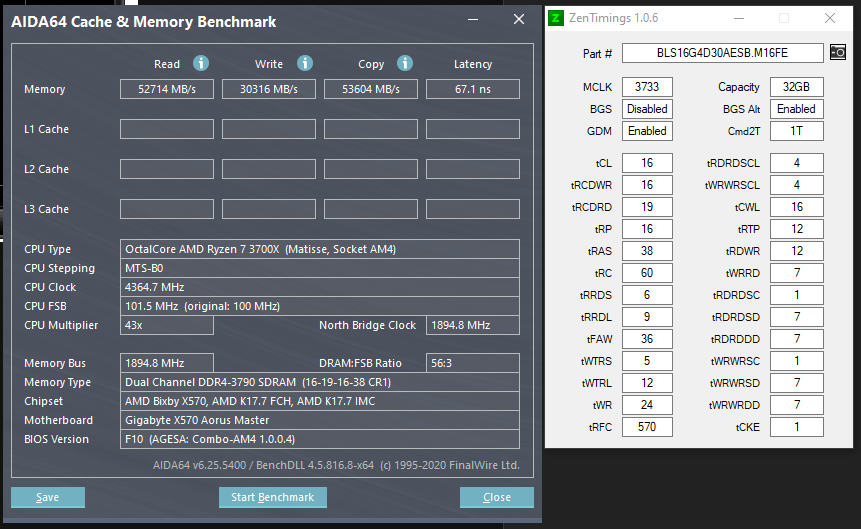The image size is (861, 529).
Task: Click the CPU Type field value
Action: (x=320, y=249)
